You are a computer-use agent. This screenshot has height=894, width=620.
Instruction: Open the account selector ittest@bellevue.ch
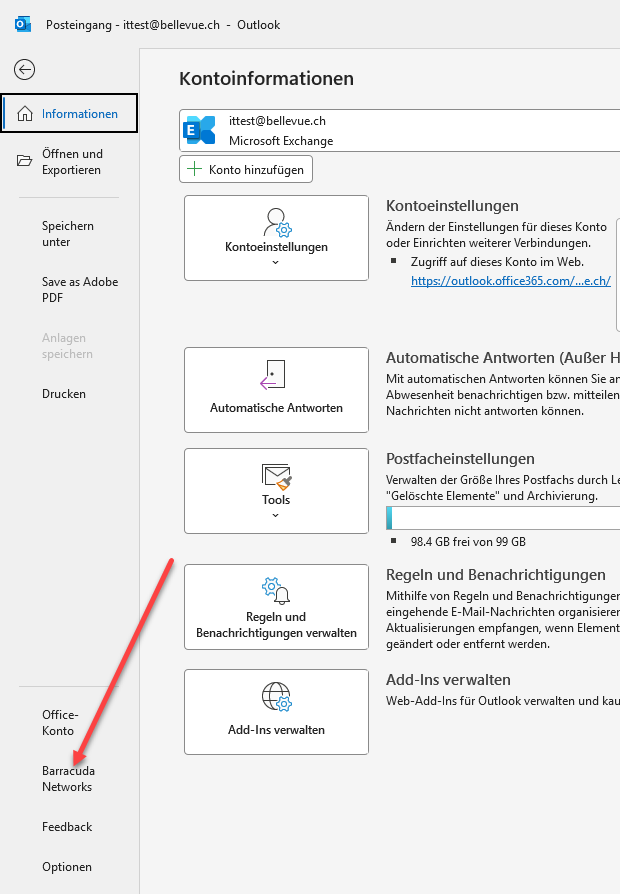(399, 131)
